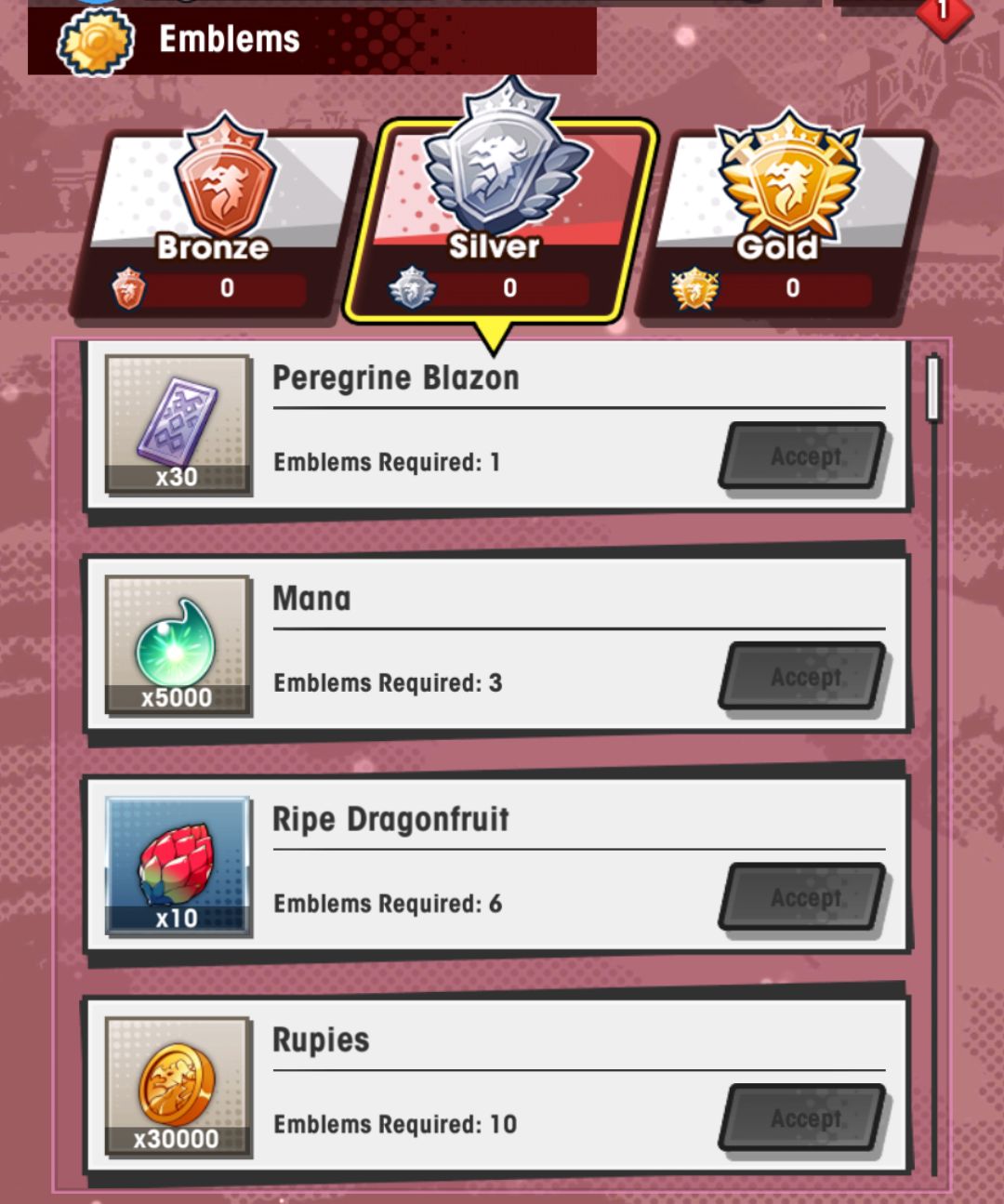Select the Bronze emblem tab

216,225
